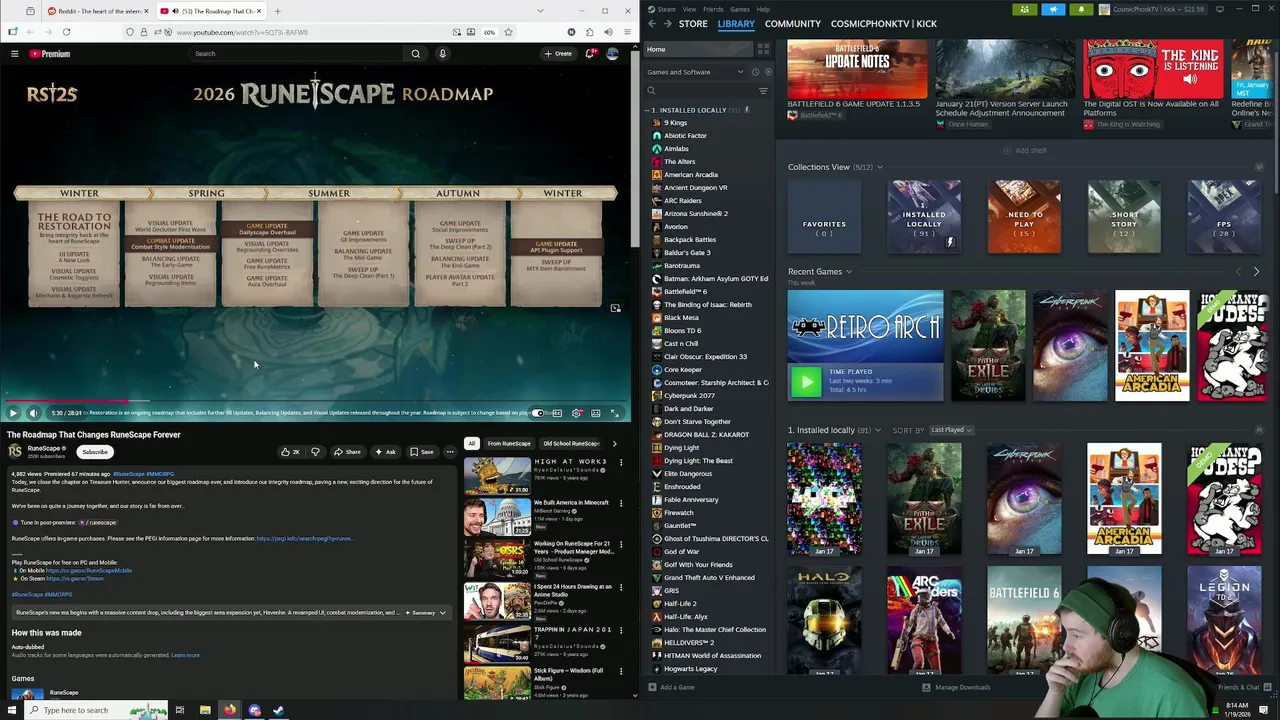
Task: Toggle YouTube autoplay switch
Action: (538, 413)
